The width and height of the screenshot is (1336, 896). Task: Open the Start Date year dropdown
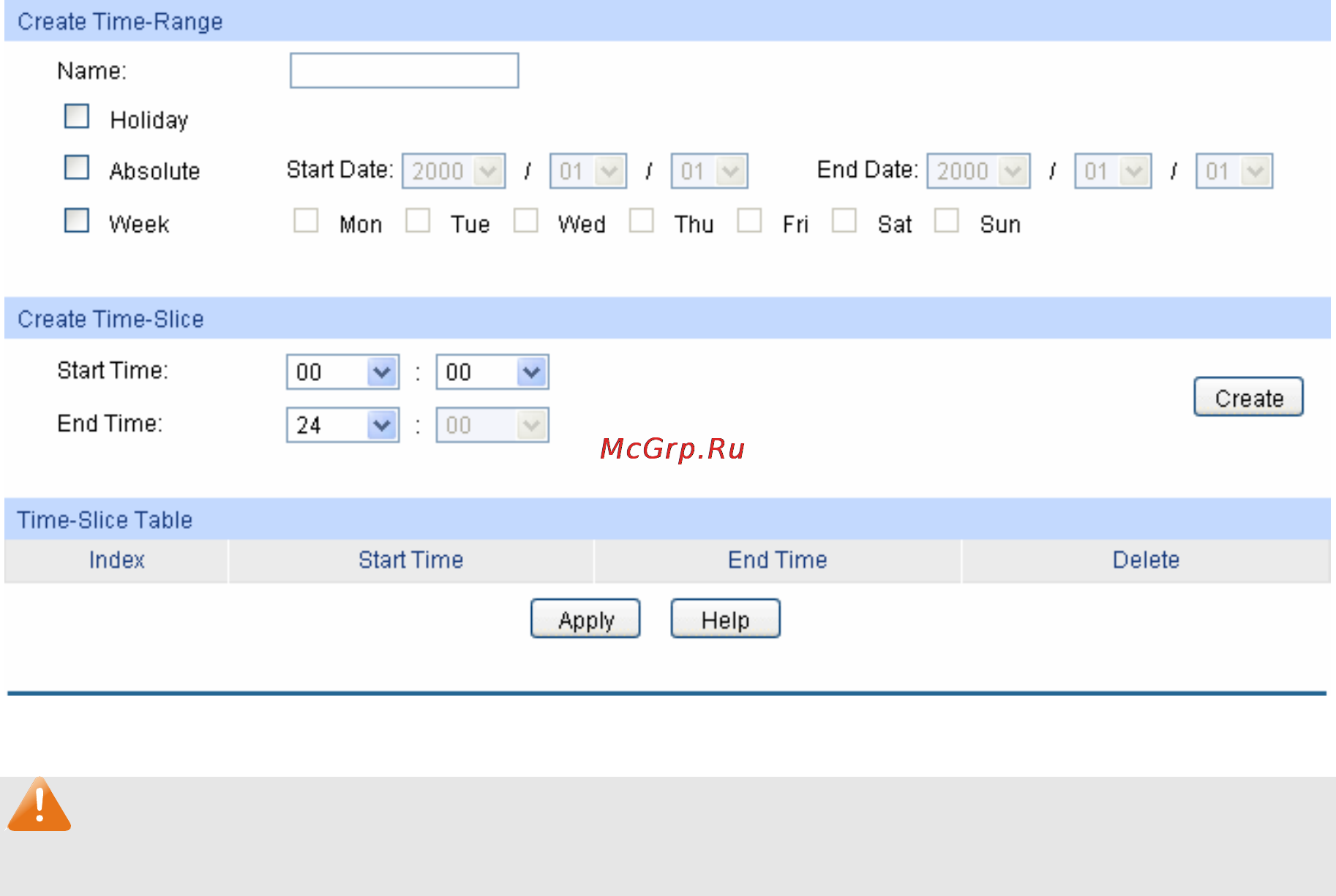(x=454, y=171)
